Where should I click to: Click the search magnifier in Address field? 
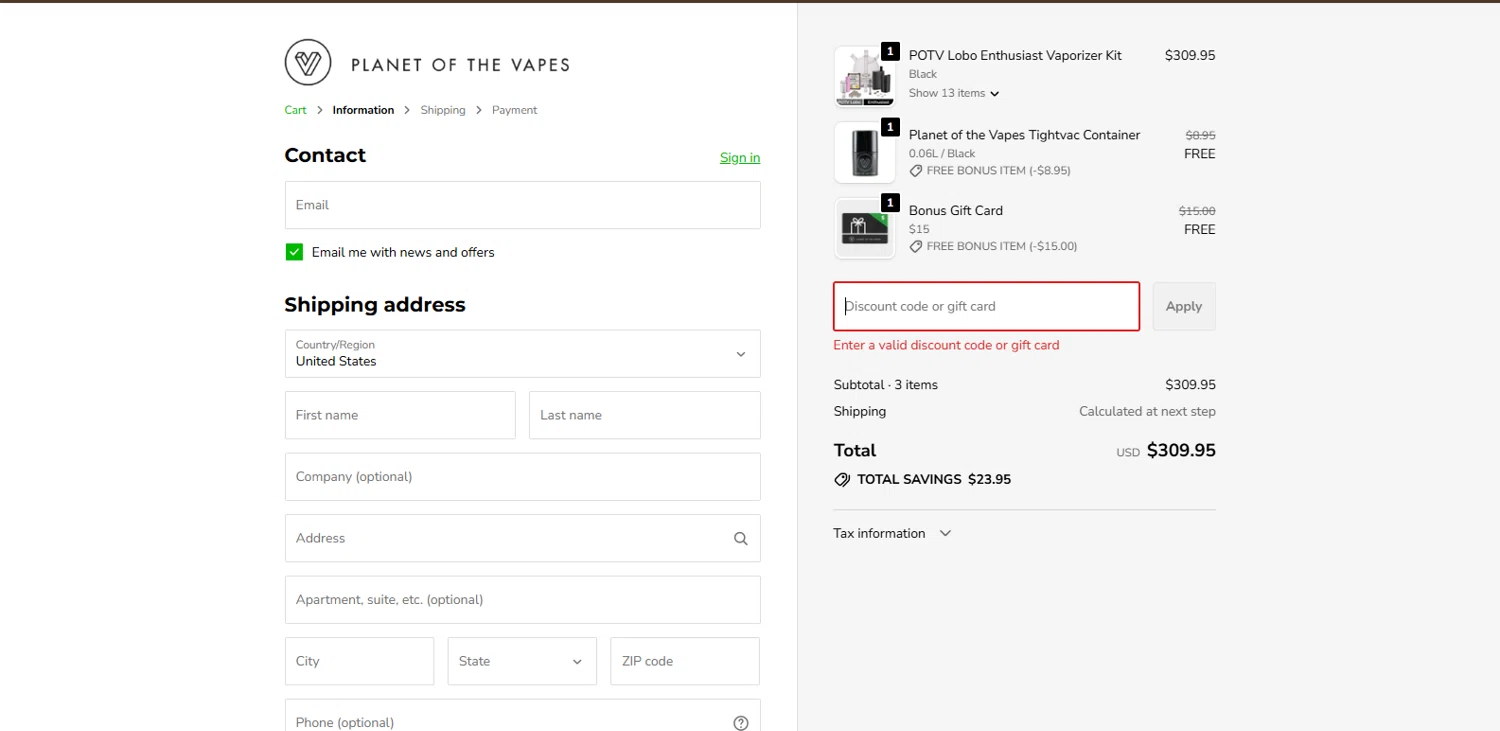click(x=741, y=538)
